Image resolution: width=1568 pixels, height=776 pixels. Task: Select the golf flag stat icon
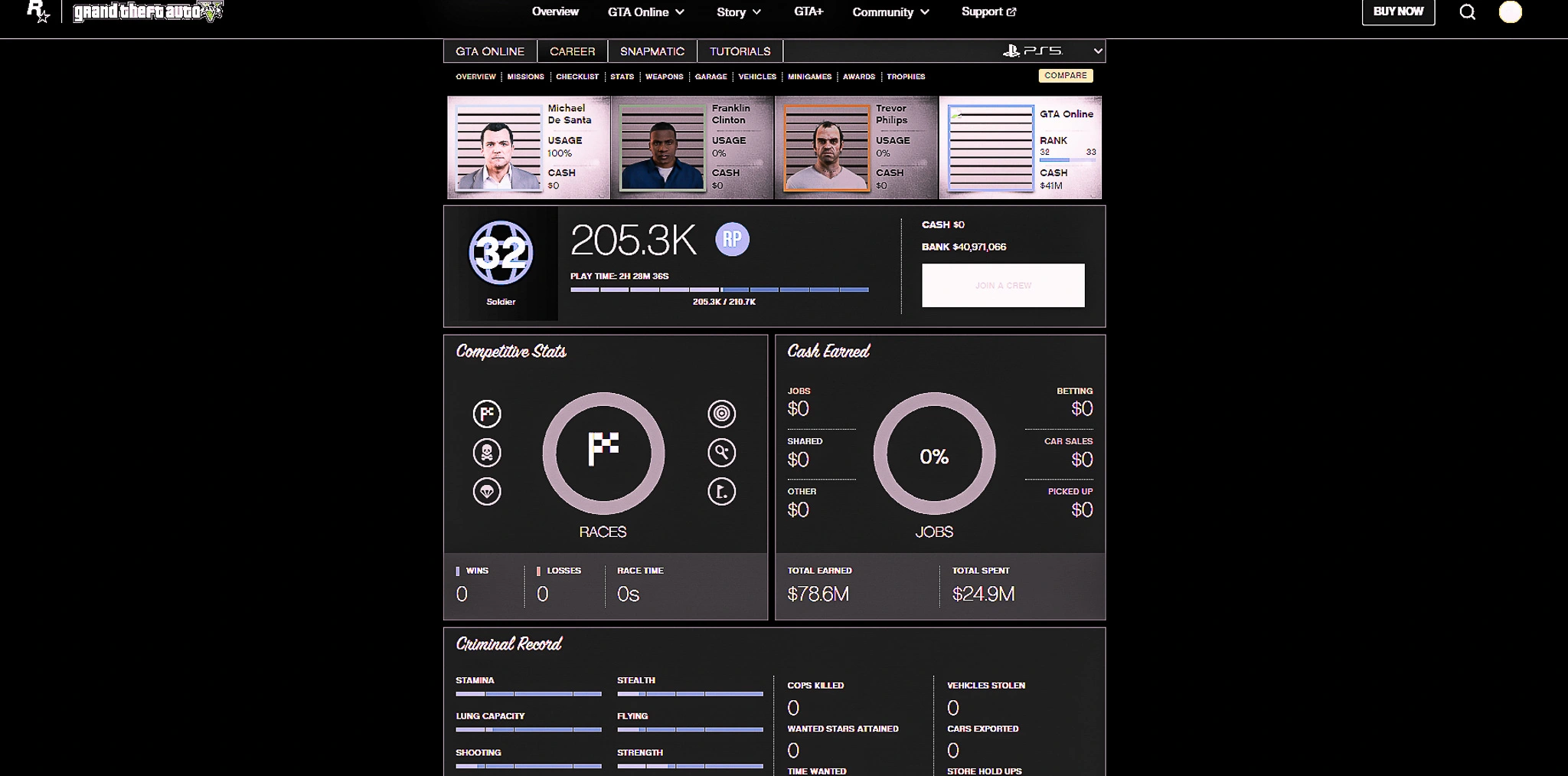(721, 491)
